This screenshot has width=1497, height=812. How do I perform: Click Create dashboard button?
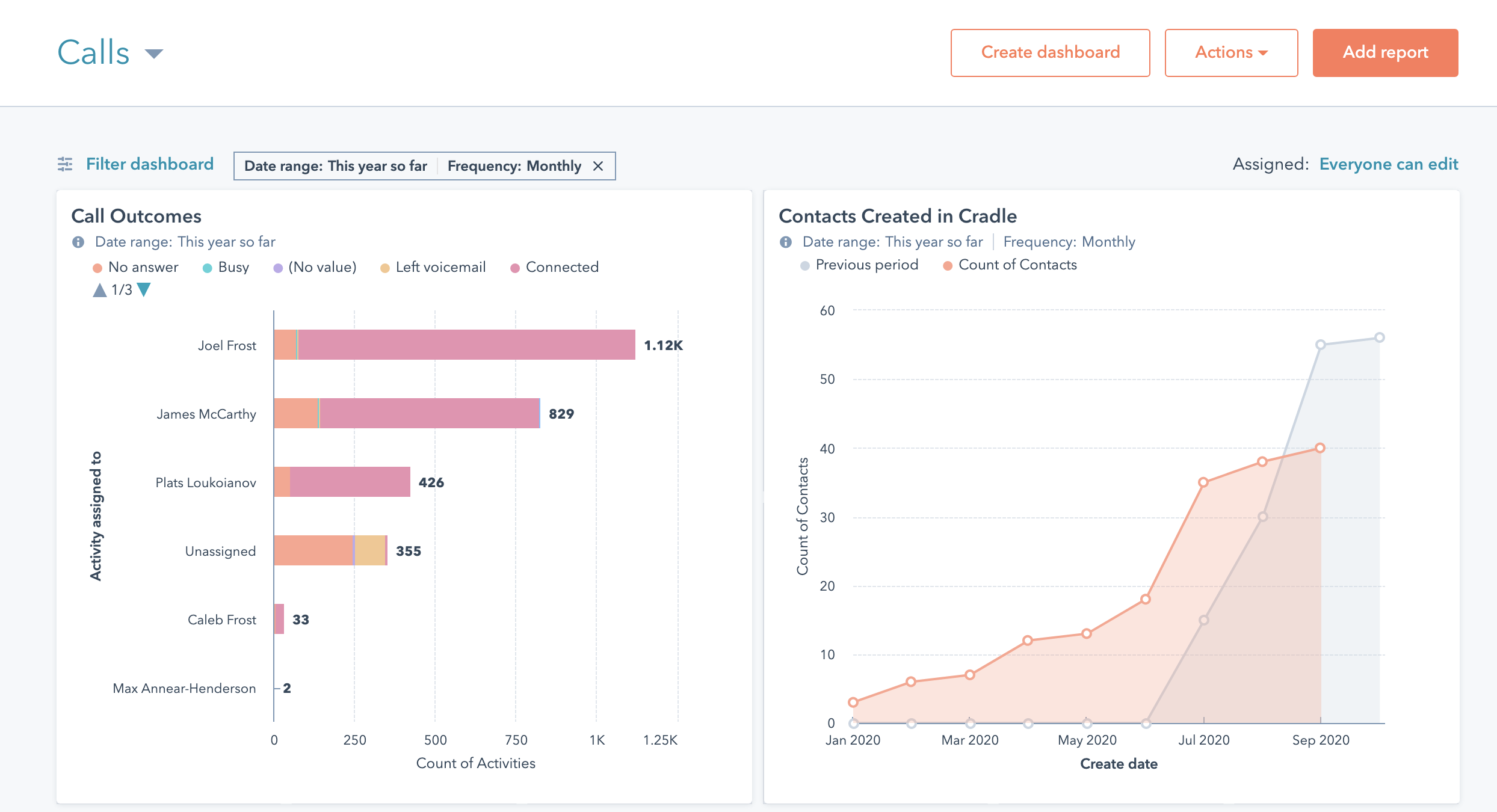(x=1050, y=52)
